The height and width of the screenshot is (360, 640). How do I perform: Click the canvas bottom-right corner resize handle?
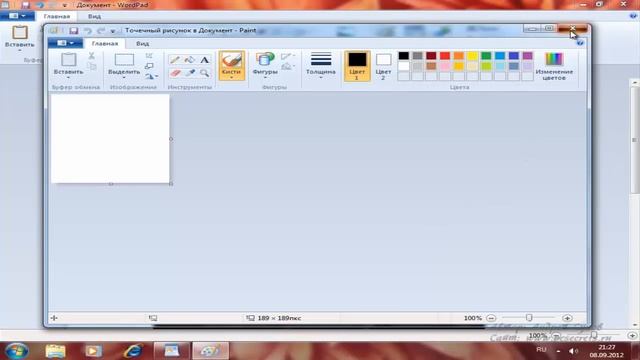pos(171,184)
